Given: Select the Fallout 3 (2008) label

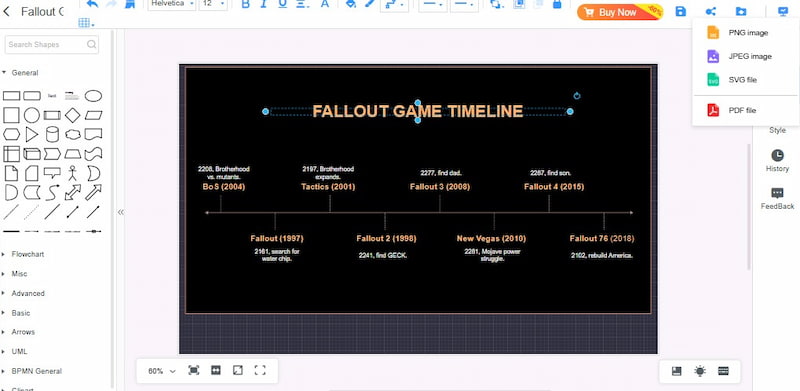Looking at the screenshot, I should tap(440, 187).
